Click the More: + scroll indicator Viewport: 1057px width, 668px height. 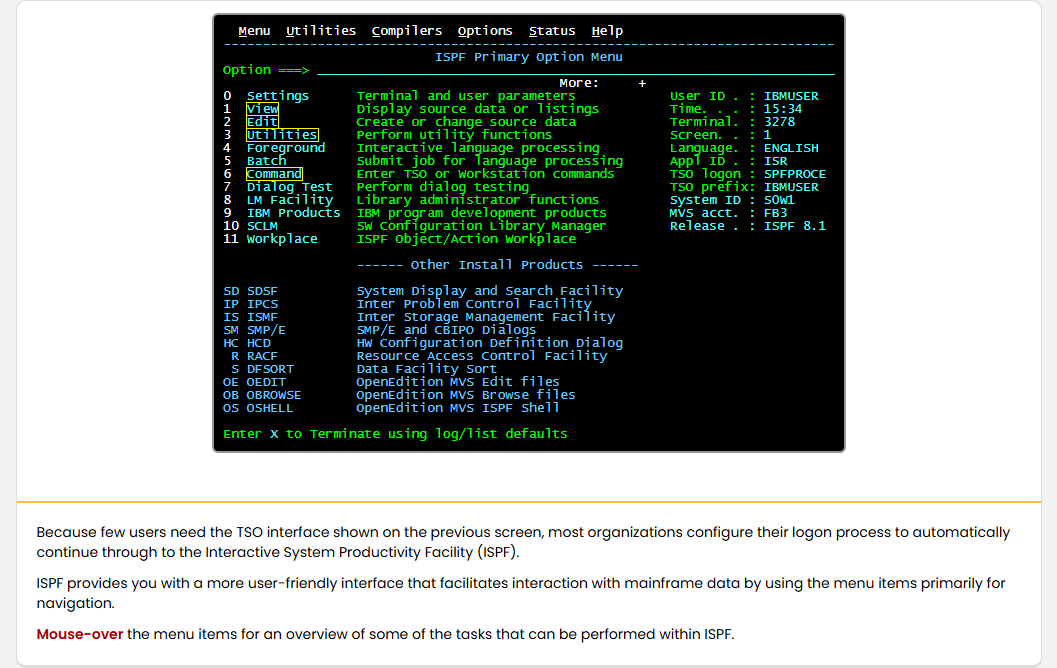point(603,83)
